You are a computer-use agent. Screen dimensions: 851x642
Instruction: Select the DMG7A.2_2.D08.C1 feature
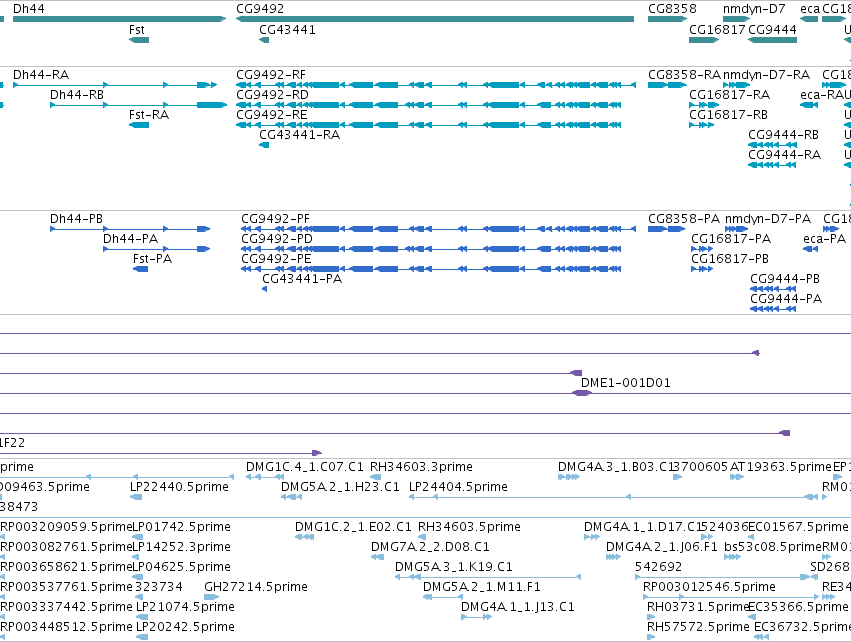pos(377,557)
